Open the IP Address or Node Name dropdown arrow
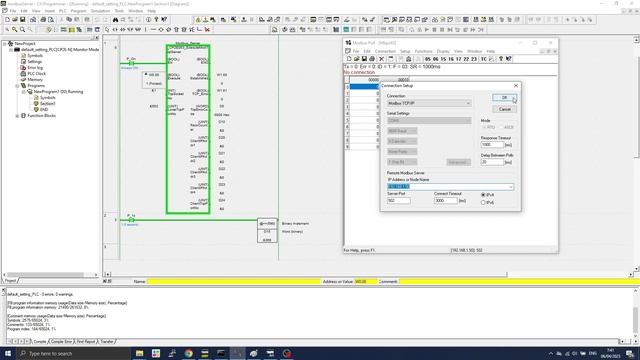 [511, 187]
